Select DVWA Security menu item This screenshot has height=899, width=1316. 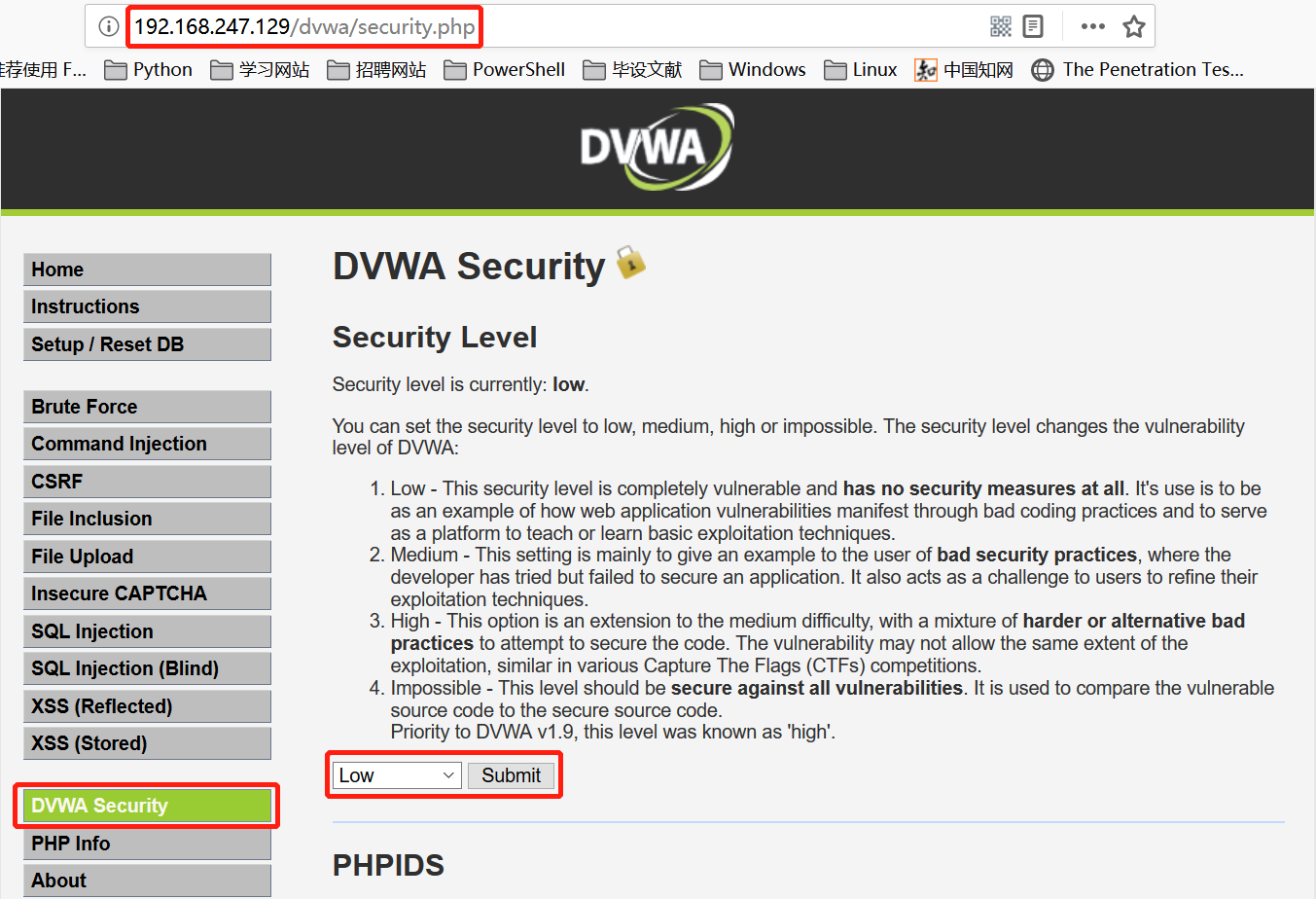pyautogui.click(x=147, y=806)
